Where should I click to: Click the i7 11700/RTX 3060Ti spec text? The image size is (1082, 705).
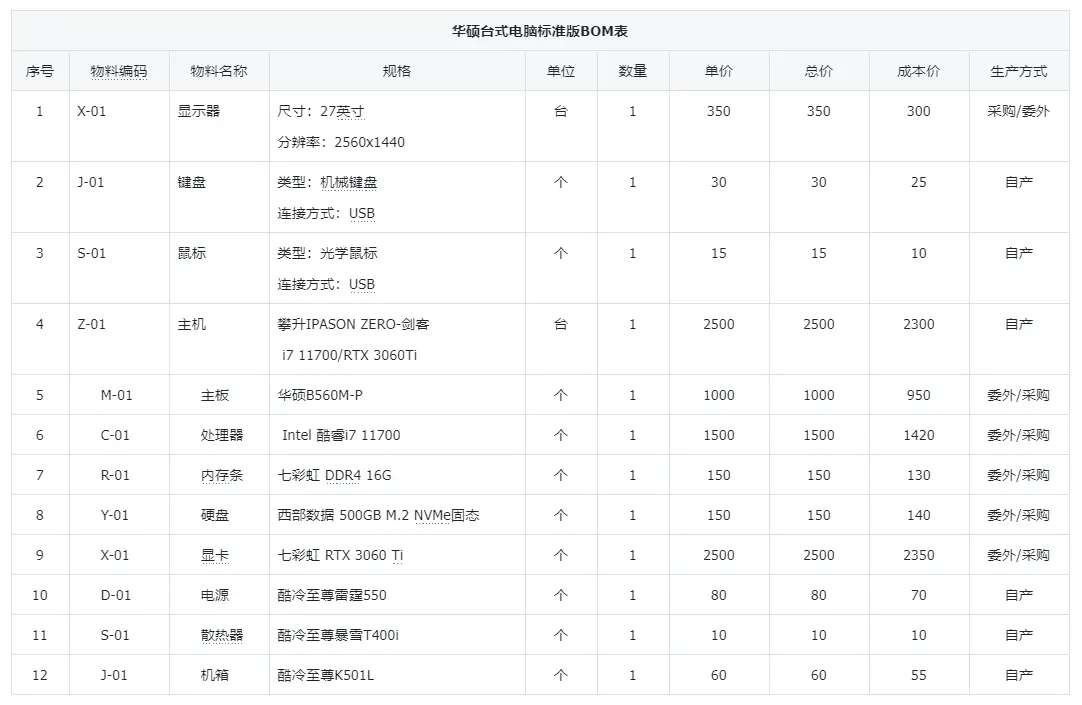[x=349, y=355]
